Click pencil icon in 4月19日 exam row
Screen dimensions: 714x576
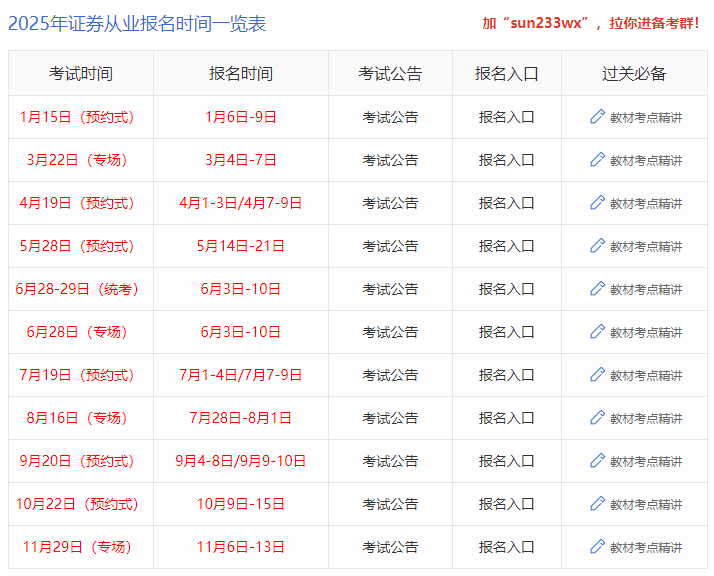coord(598,203)
